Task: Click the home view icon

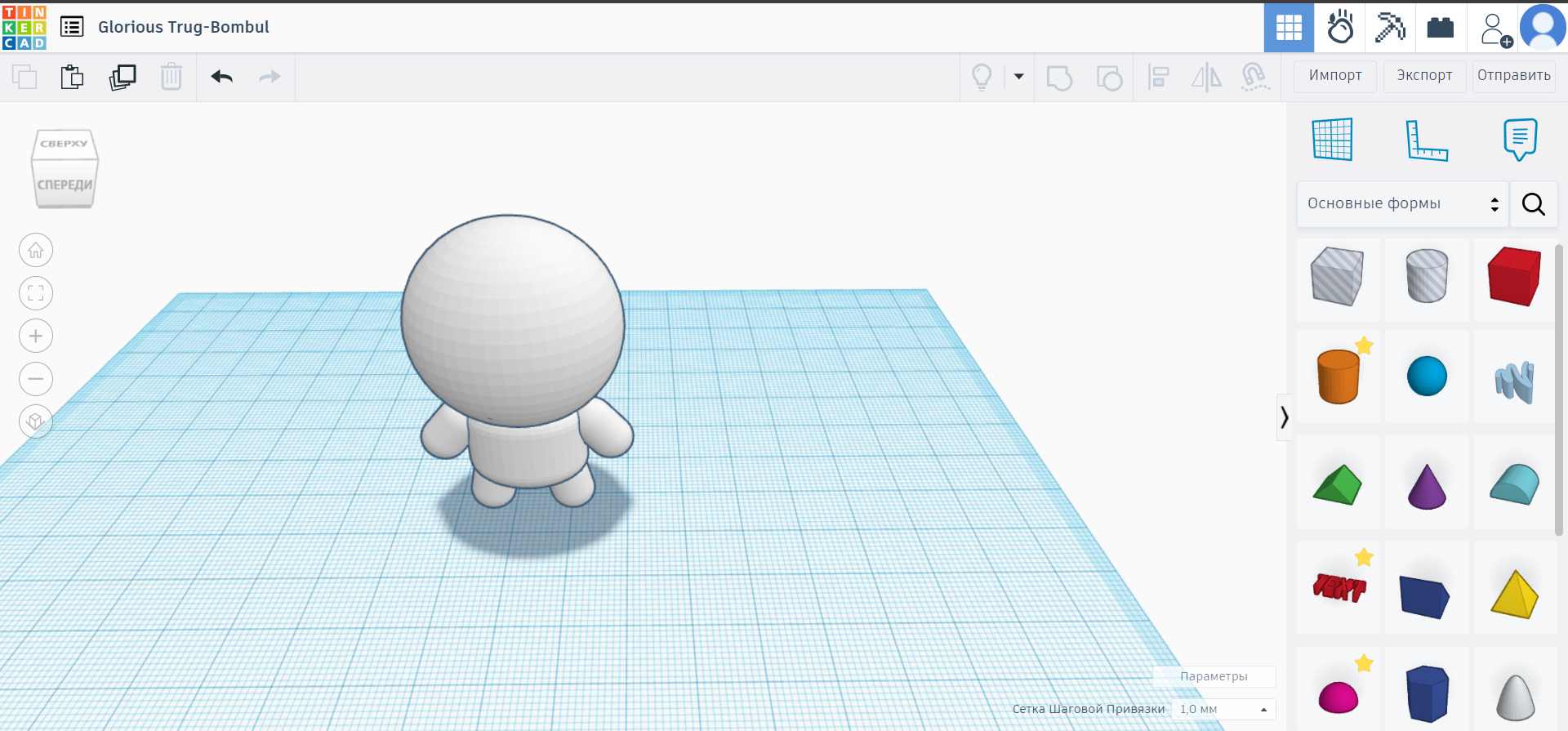Action: [x=36, y=251]
